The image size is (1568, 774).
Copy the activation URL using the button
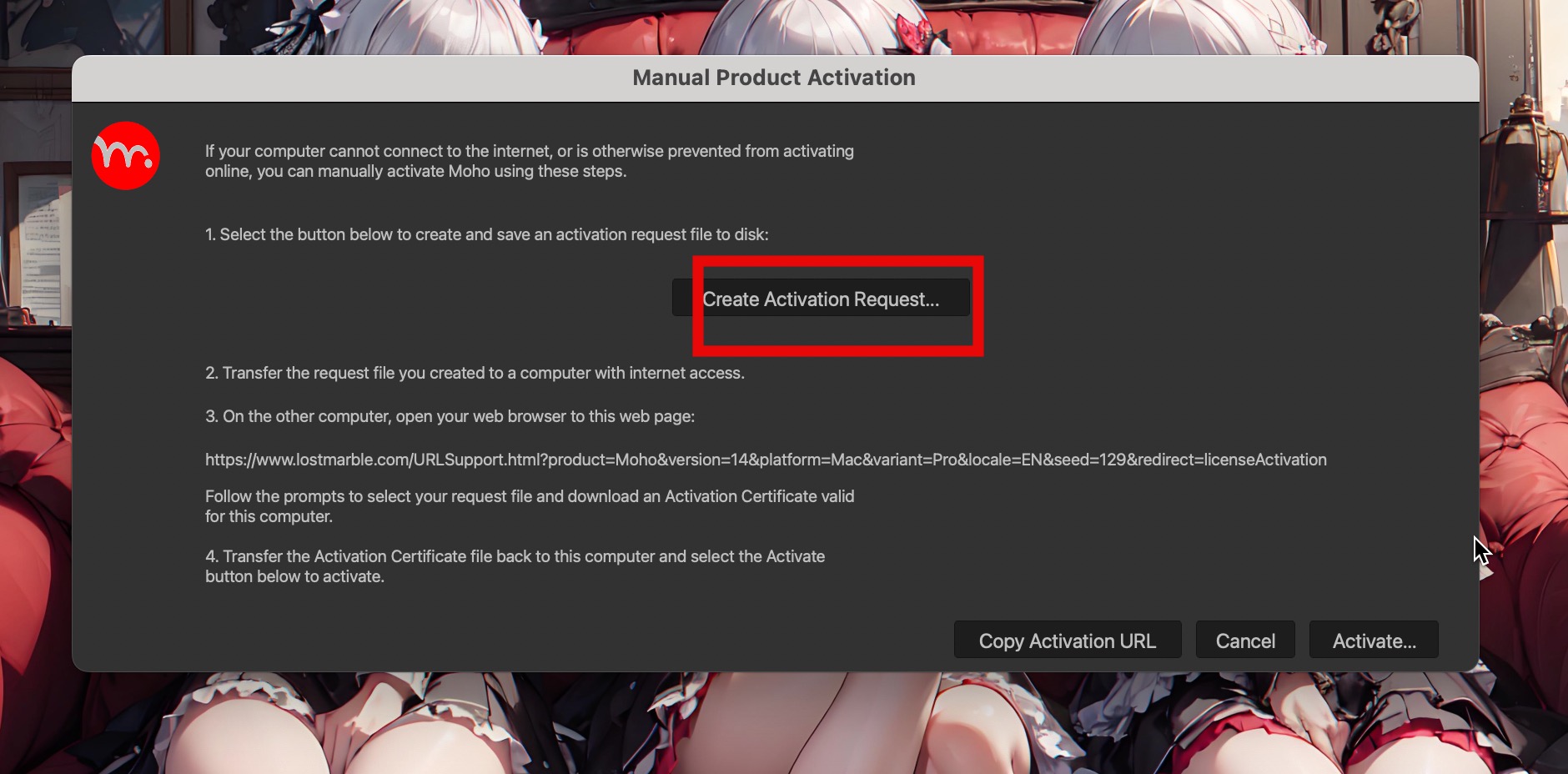click(x=1068, y=640)
